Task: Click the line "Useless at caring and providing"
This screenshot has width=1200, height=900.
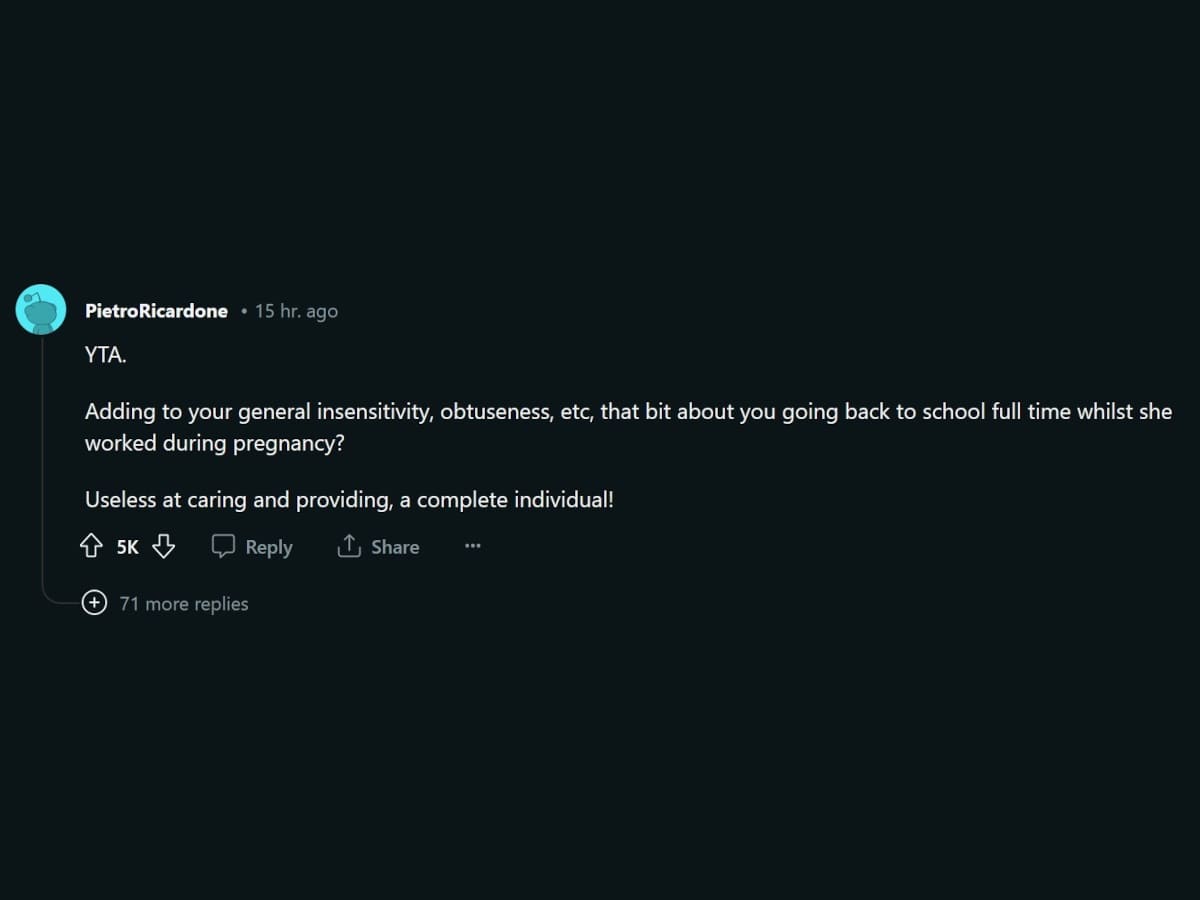Action: pyautogui.click(x=349, y=500)
